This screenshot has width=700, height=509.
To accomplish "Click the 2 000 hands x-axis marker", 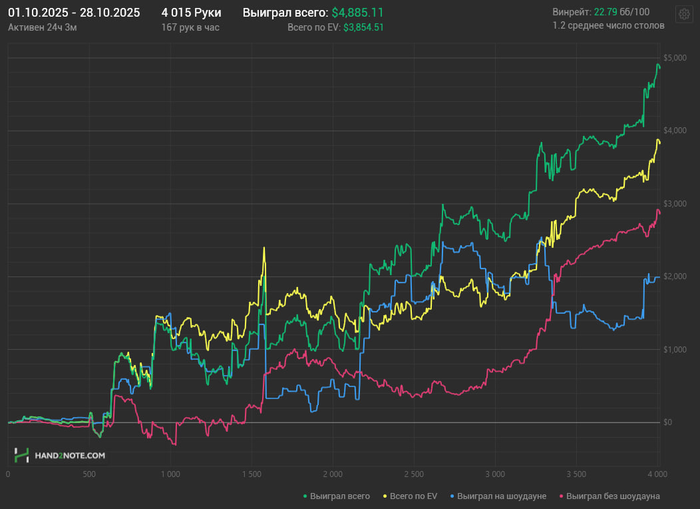I will pyautogui.click(x=333, y=473).
